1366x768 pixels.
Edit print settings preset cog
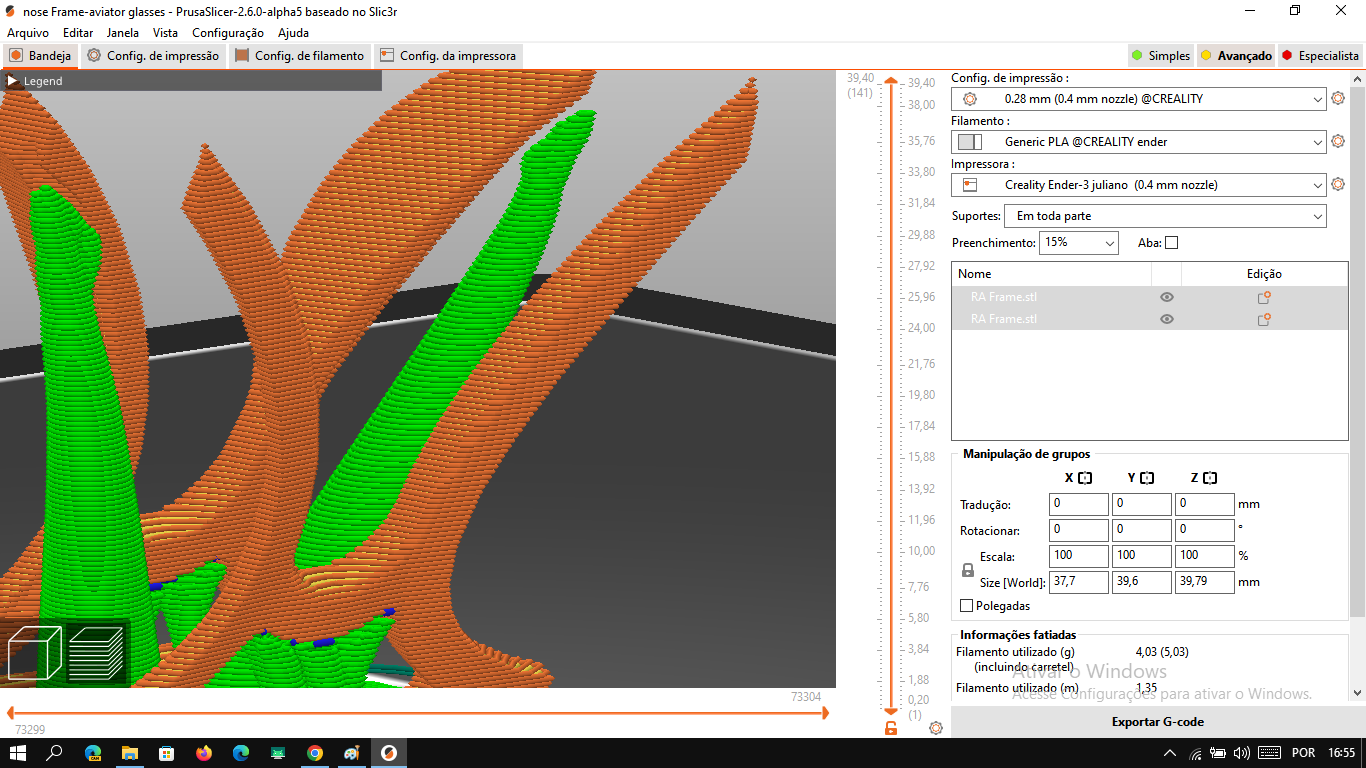1338,99
